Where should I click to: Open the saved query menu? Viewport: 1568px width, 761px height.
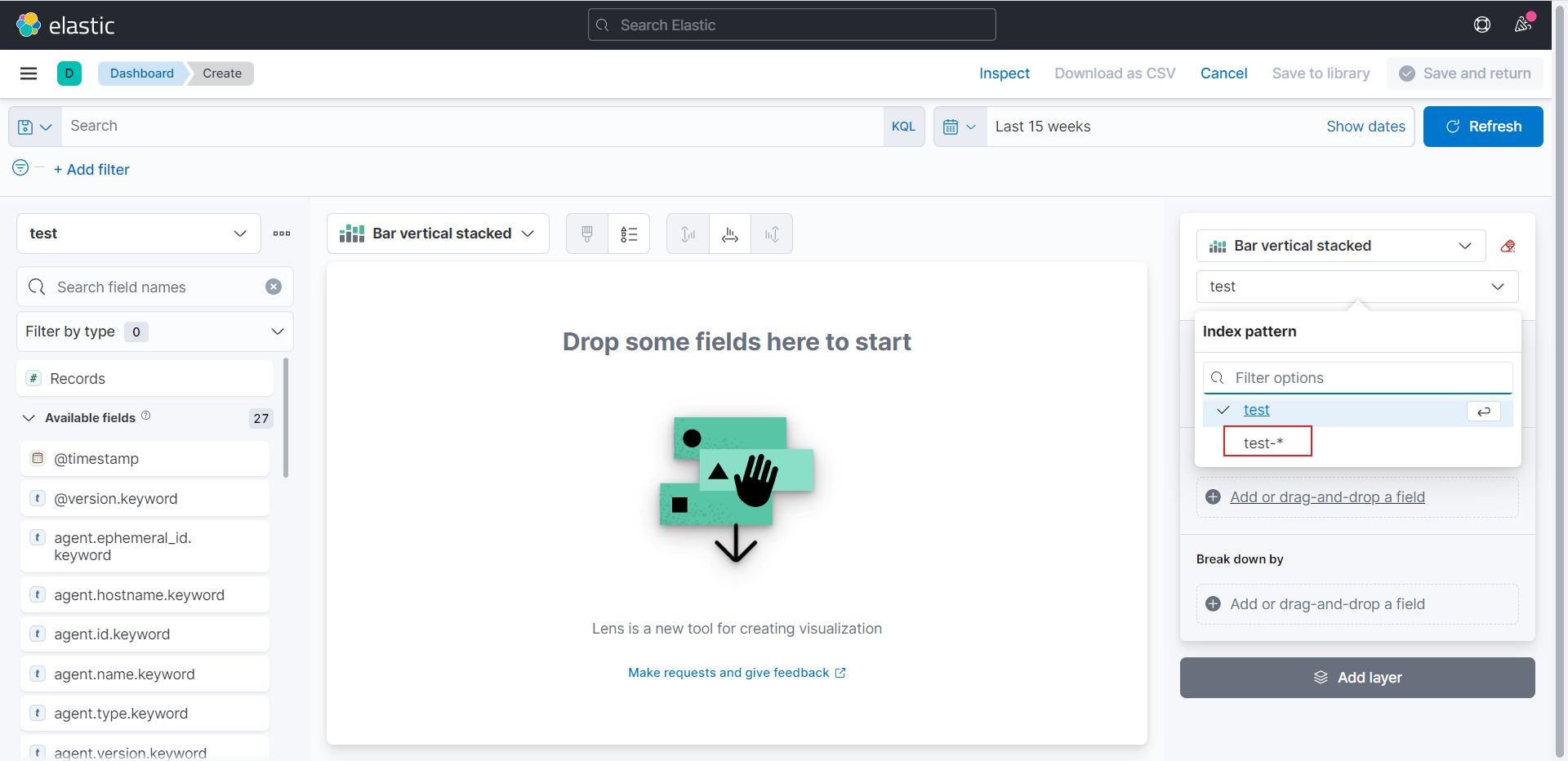(35, 127)
